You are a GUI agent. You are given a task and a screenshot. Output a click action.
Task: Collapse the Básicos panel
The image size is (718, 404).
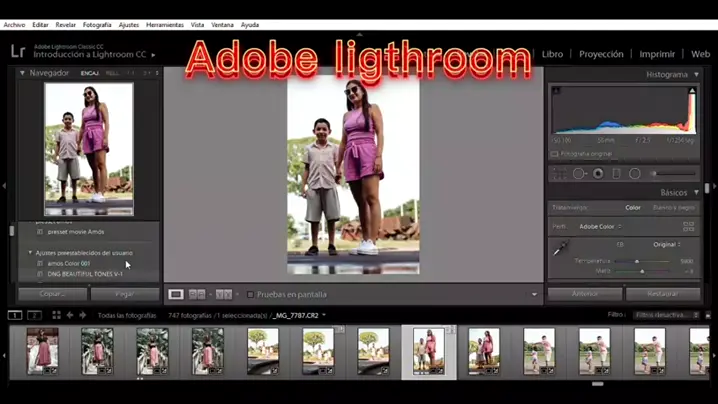click(696, 192)
